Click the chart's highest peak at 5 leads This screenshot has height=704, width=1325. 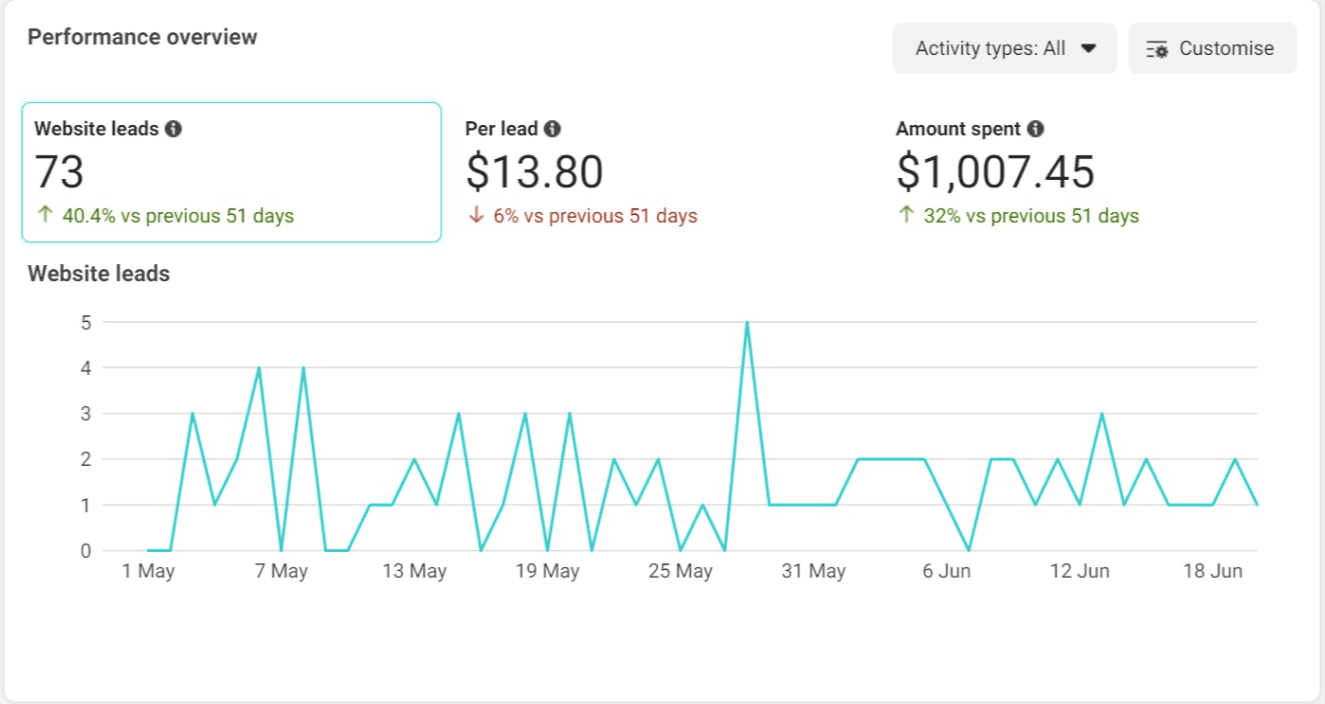747,323
